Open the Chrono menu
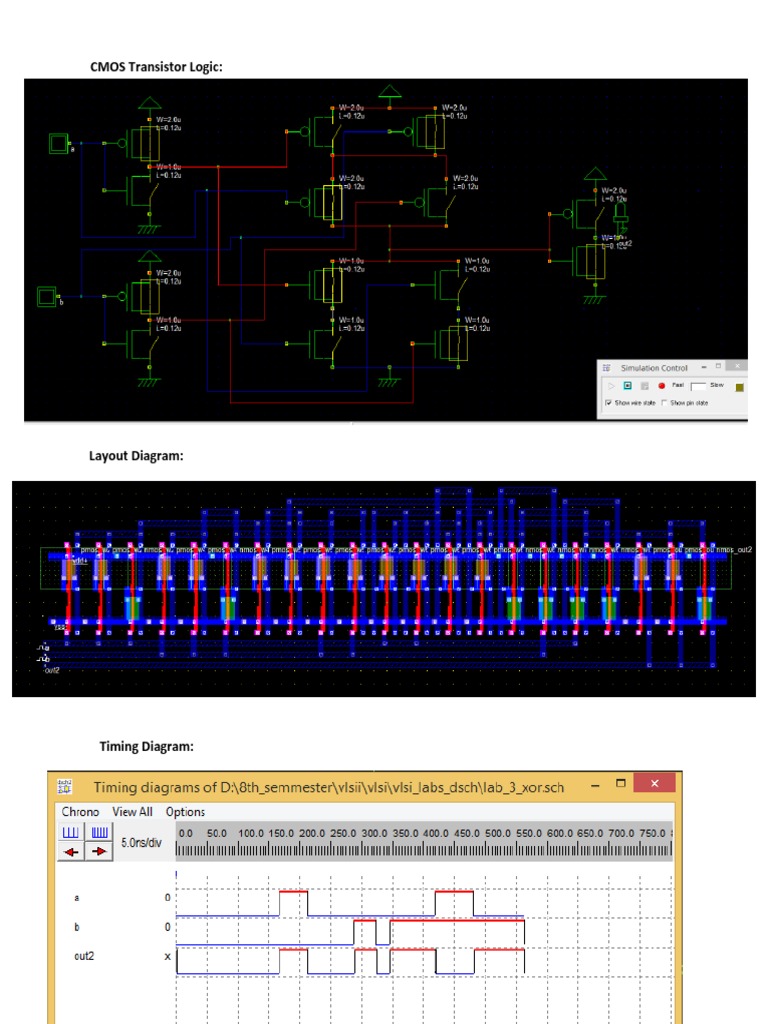This screenshot has width=768, height=1024. click(80, 812)
